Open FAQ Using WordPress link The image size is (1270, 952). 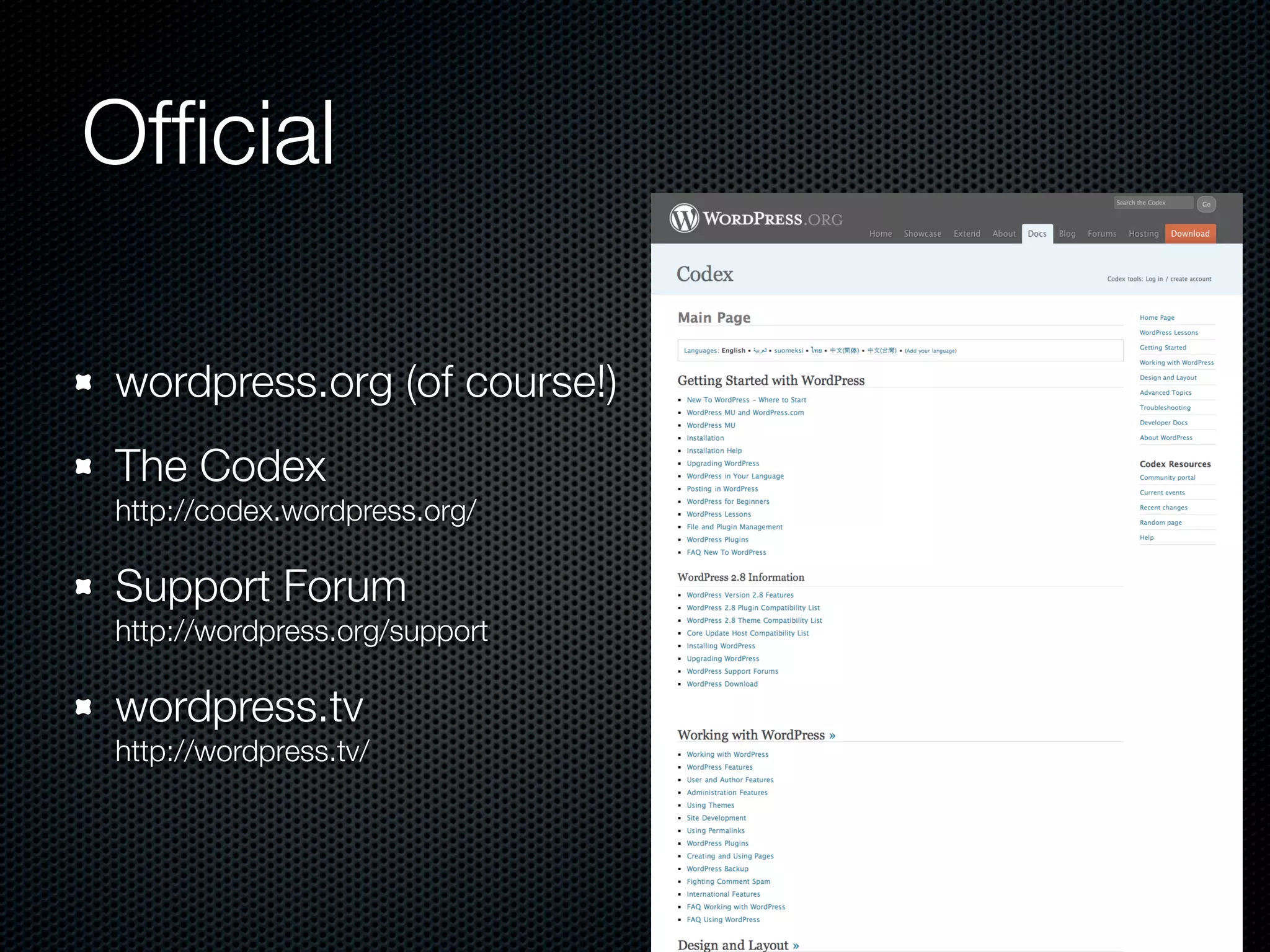coord(723,920)
